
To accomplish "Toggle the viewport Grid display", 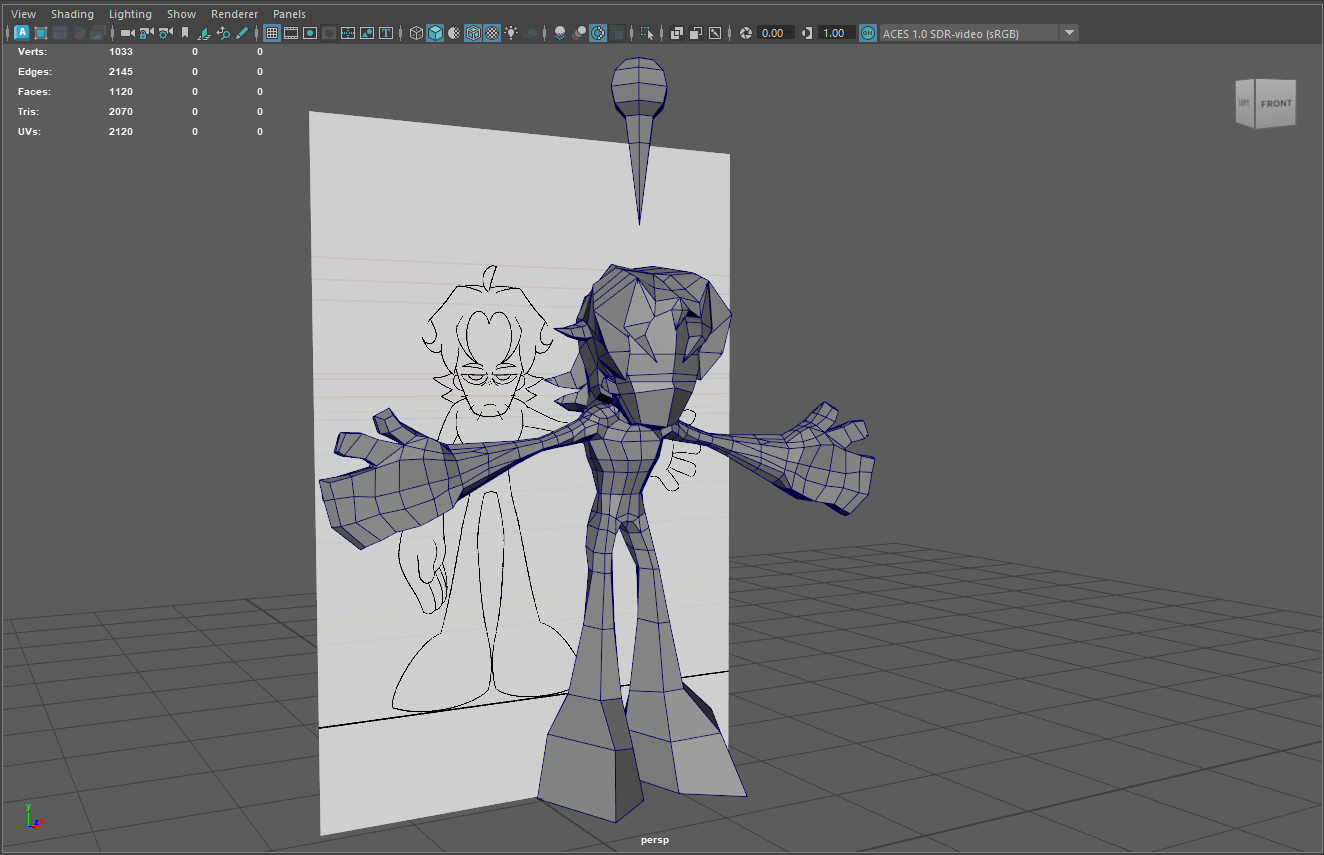I will pos(271,33).
